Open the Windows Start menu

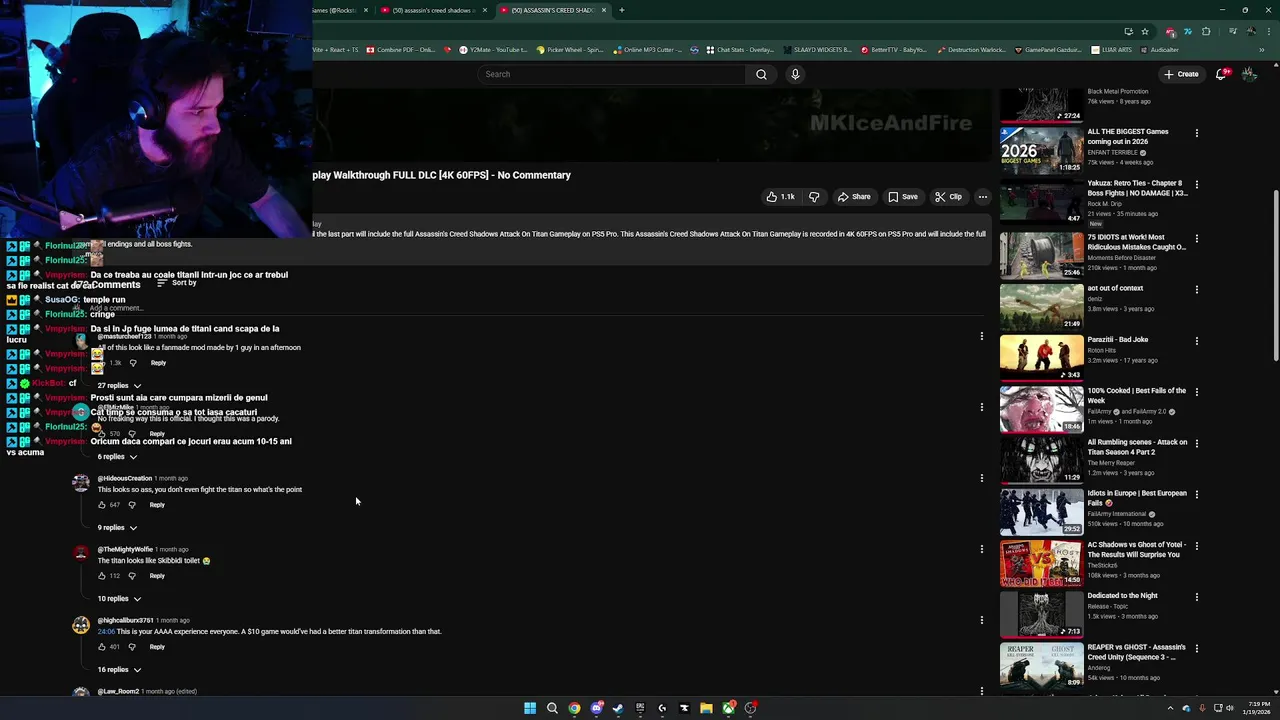(530, 708)
